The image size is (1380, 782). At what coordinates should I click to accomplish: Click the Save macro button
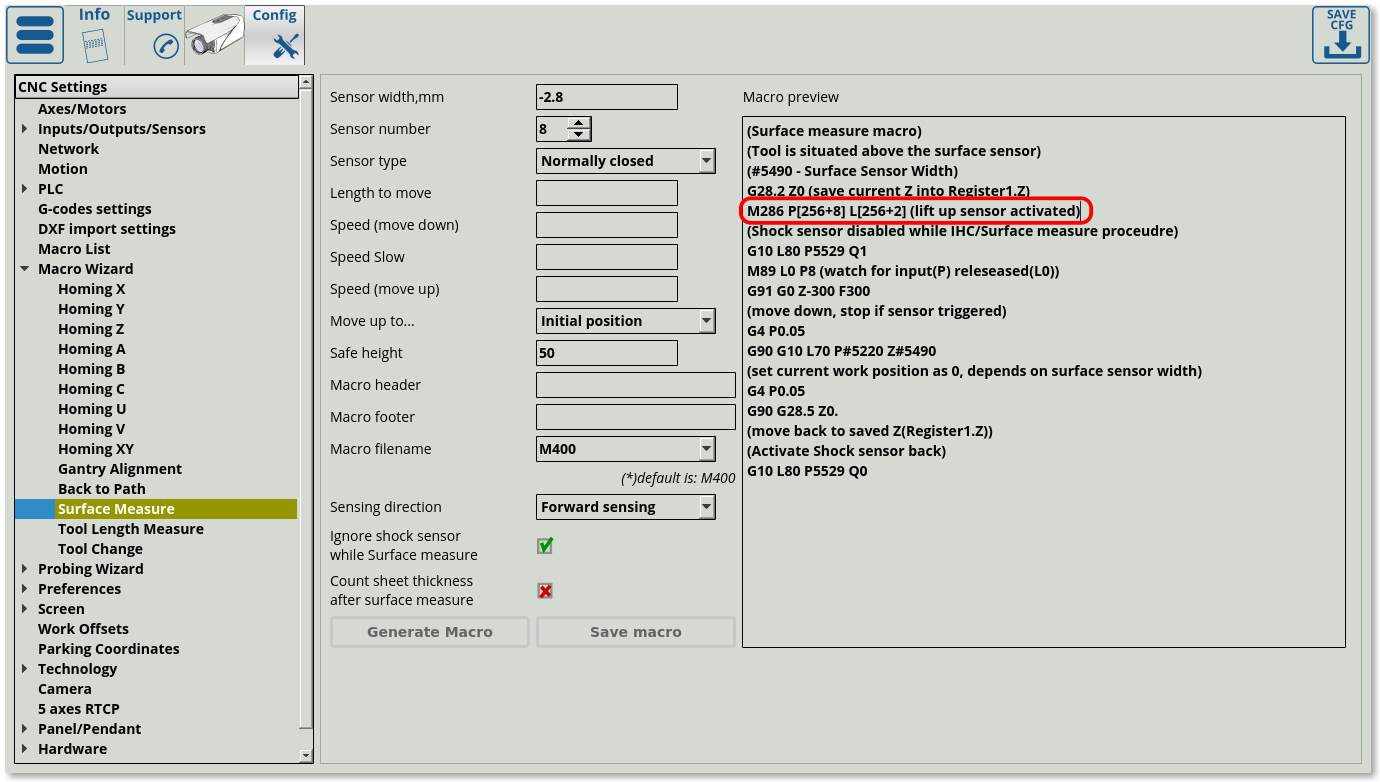click(x=636, y=632)
